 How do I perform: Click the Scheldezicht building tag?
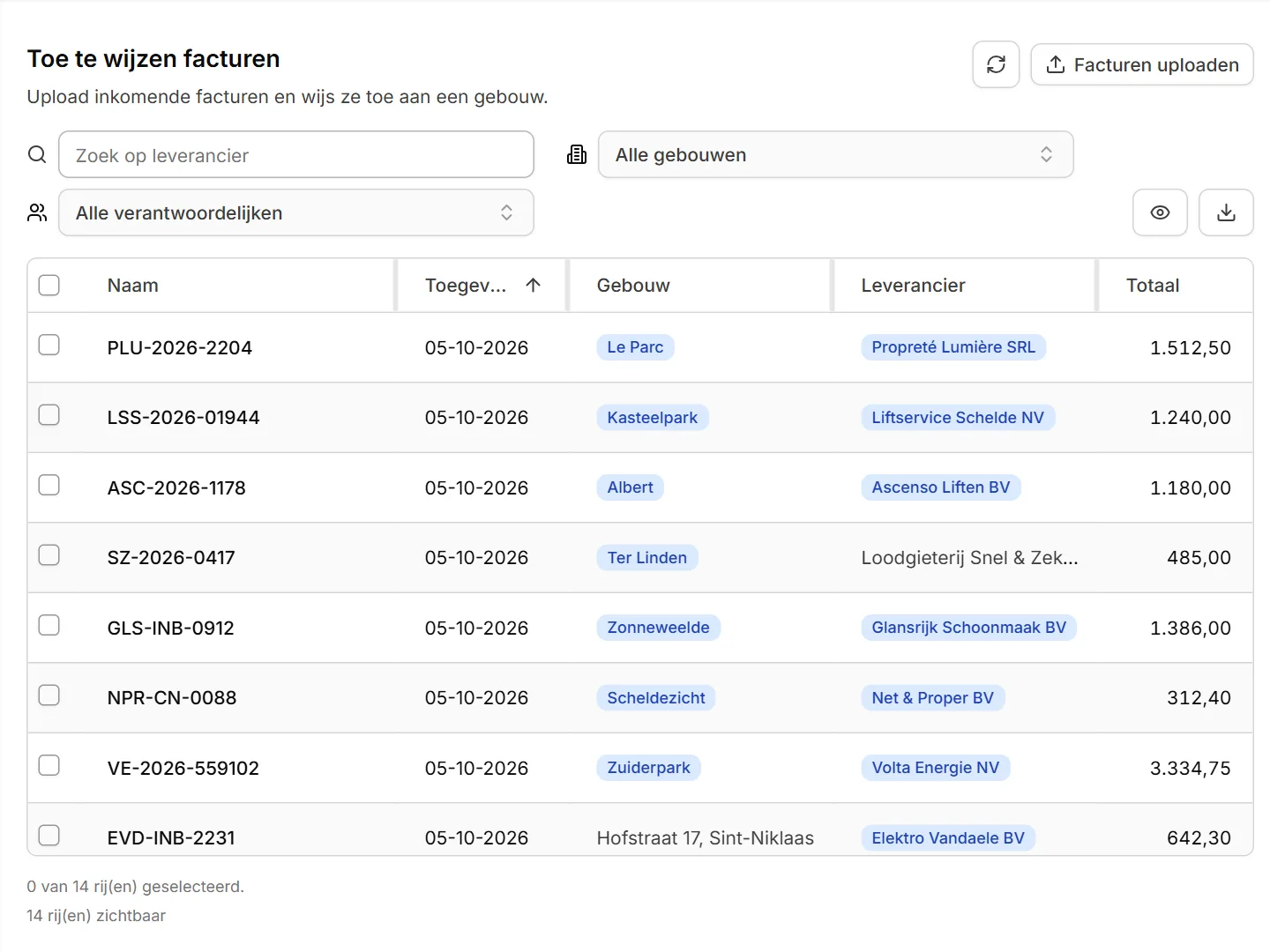[x=656, y=698]
